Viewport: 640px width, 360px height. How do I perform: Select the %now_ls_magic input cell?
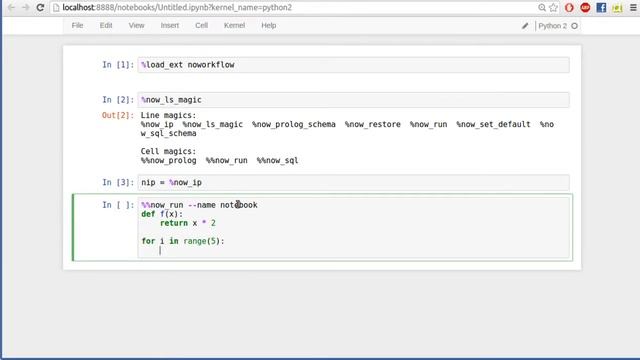coord(353,100)
